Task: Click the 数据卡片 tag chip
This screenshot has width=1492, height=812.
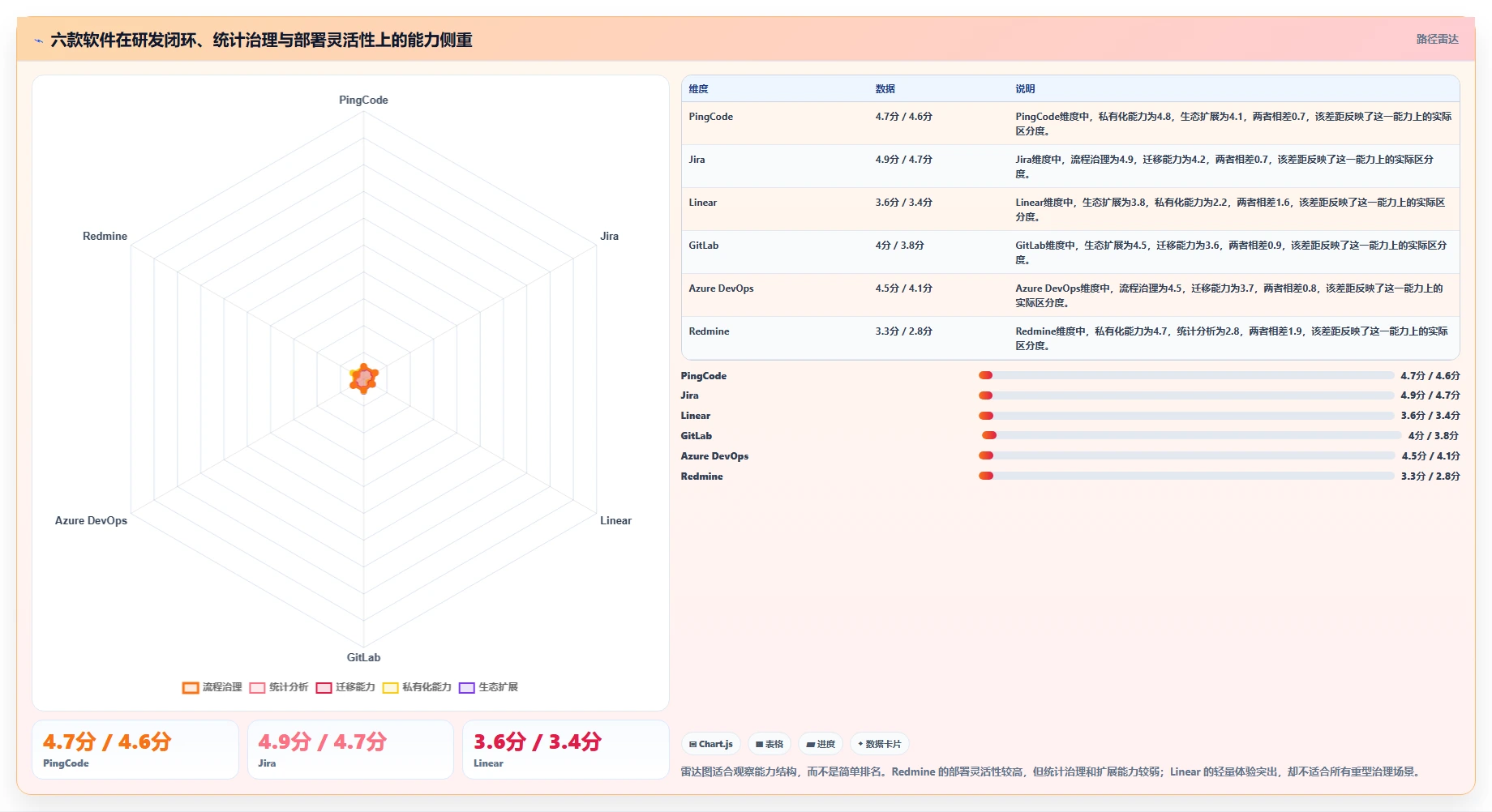Action: tap(880, 744)
